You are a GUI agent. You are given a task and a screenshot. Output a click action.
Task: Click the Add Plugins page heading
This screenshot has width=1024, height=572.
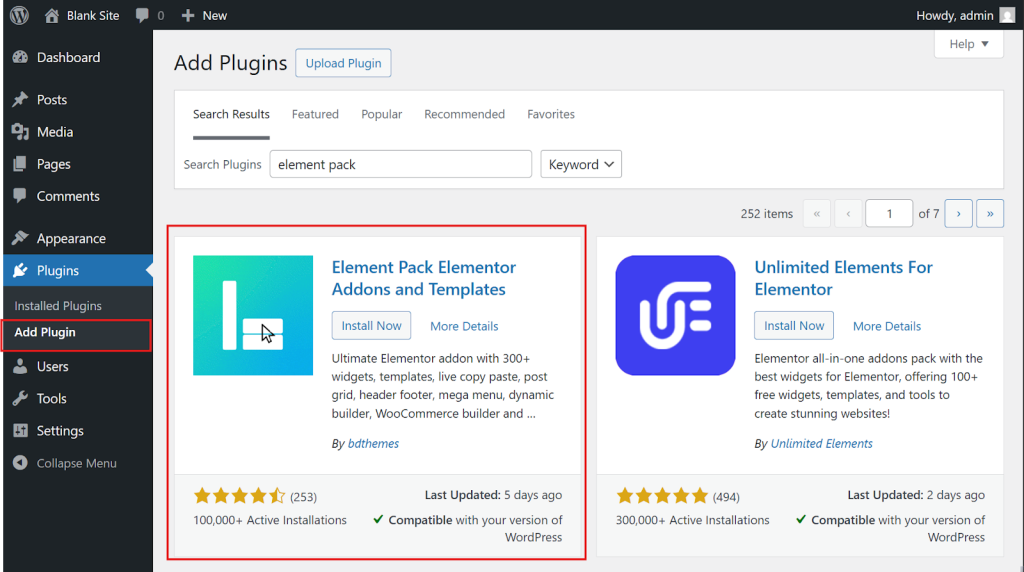coord(231,63)
